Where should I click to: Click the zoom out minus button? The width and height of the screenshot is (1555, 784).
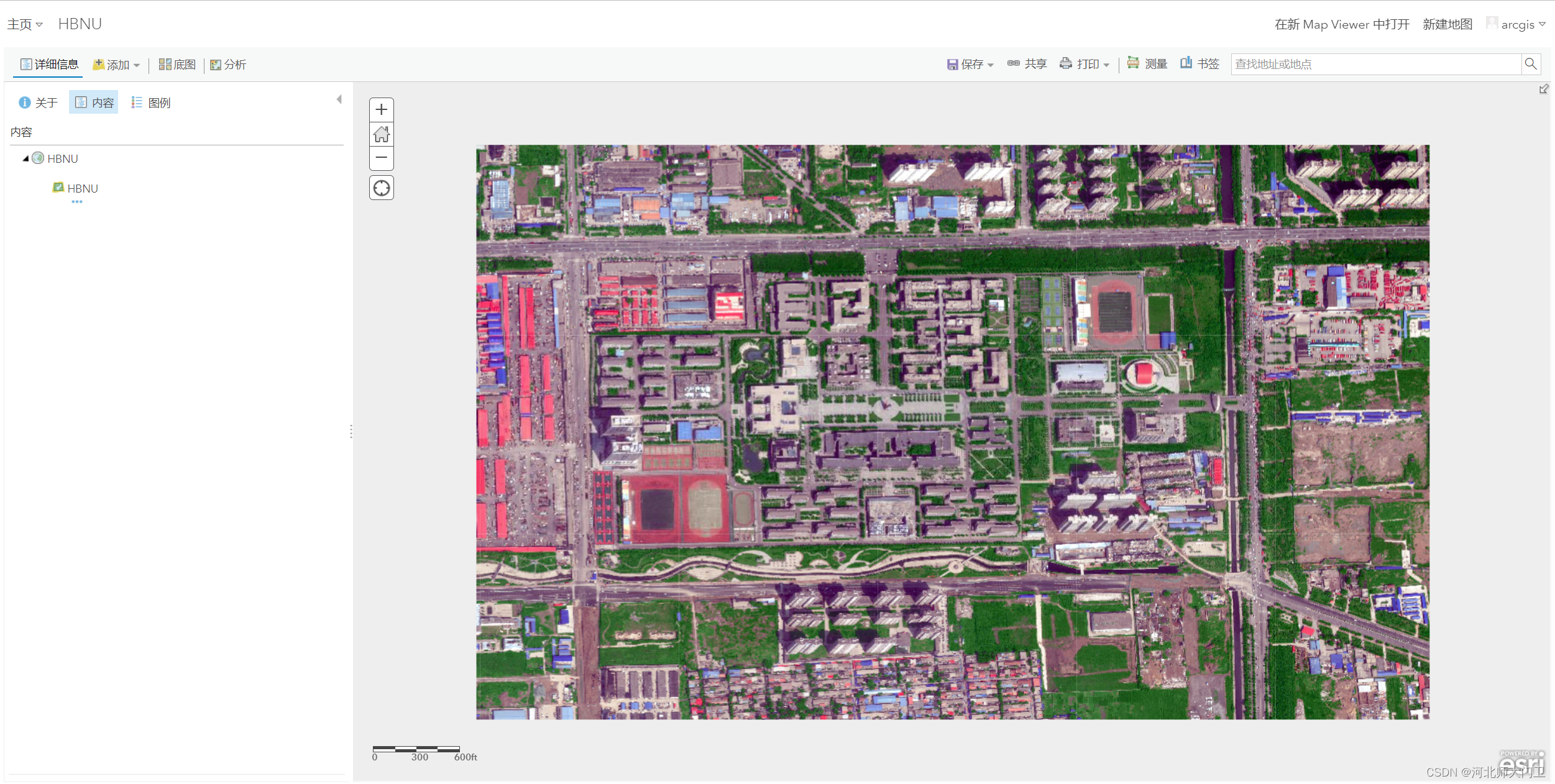(x=381, y=158)
